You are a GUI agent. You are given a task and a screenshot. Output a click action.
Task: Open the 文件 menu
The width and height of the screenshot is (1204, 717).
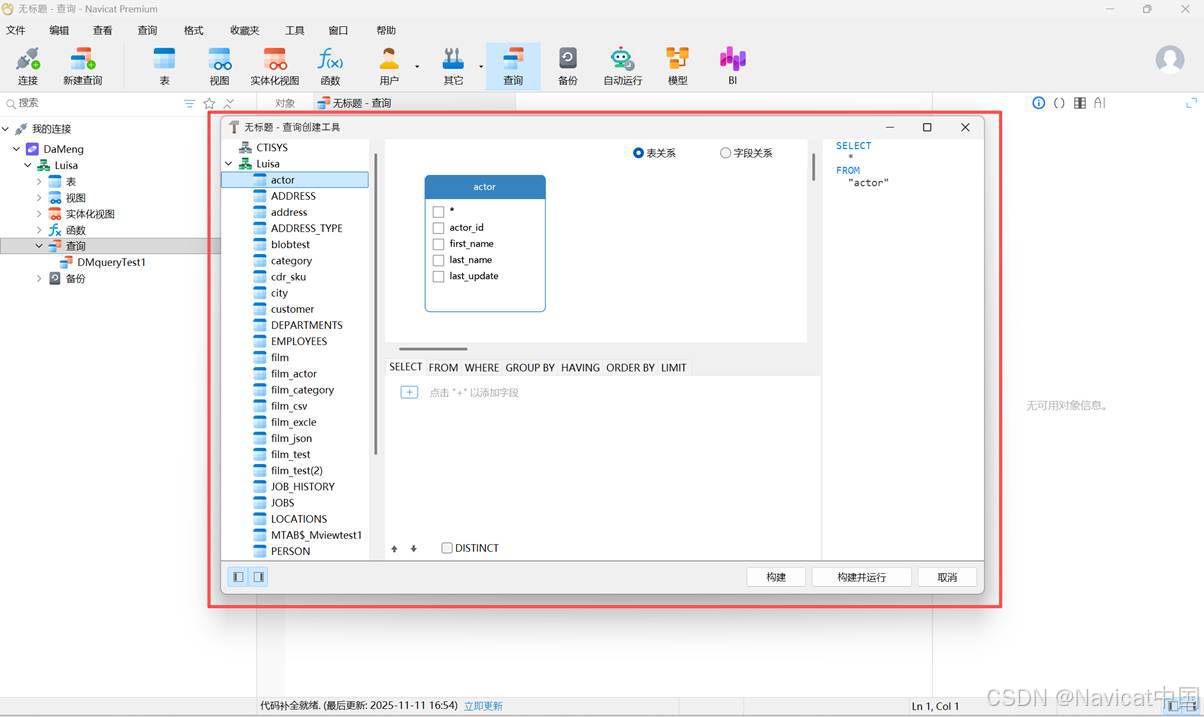(16, 30)
